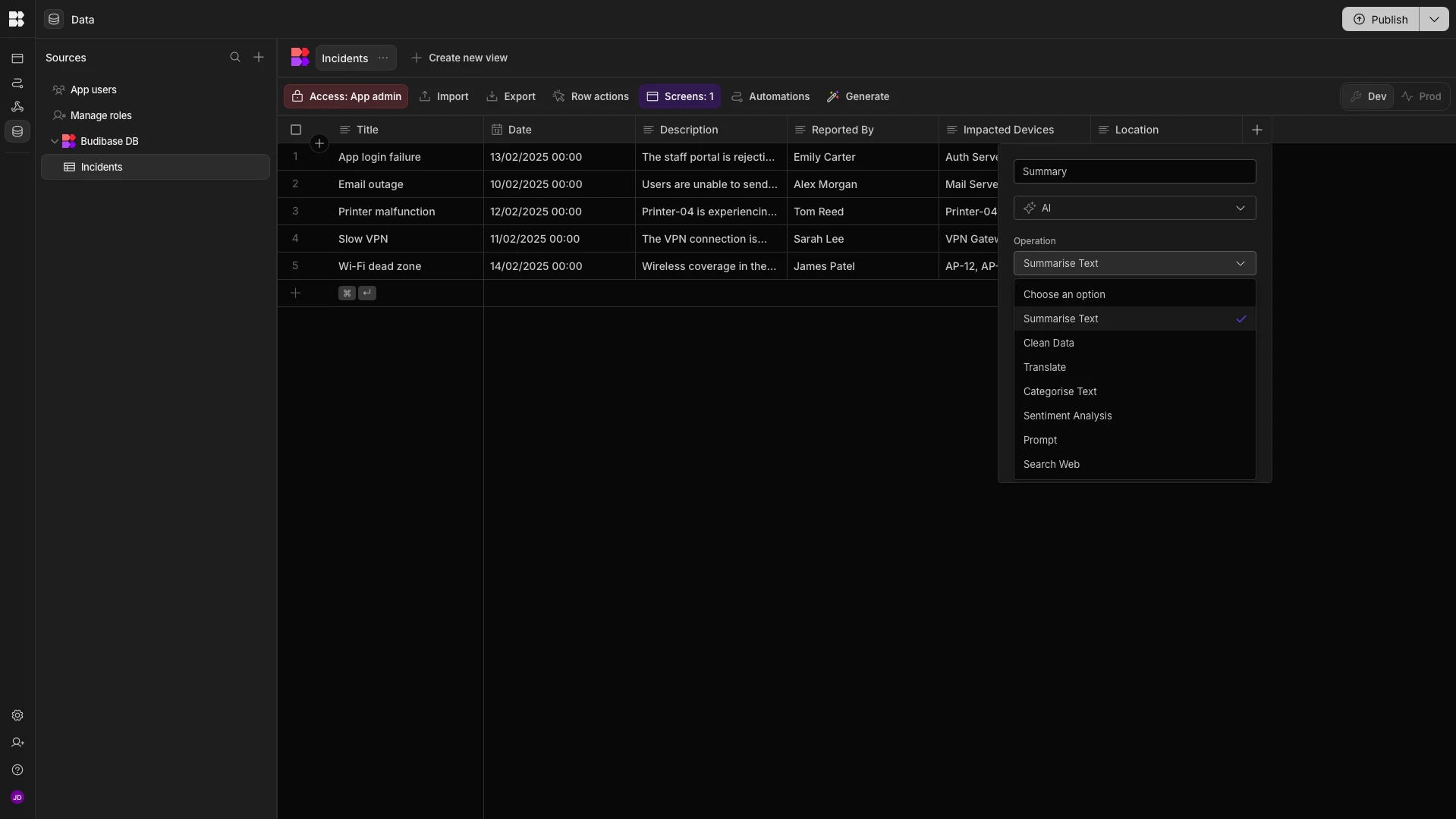Open the Data section database icon
Screen dimensions: 1456x819
(17, 131)
